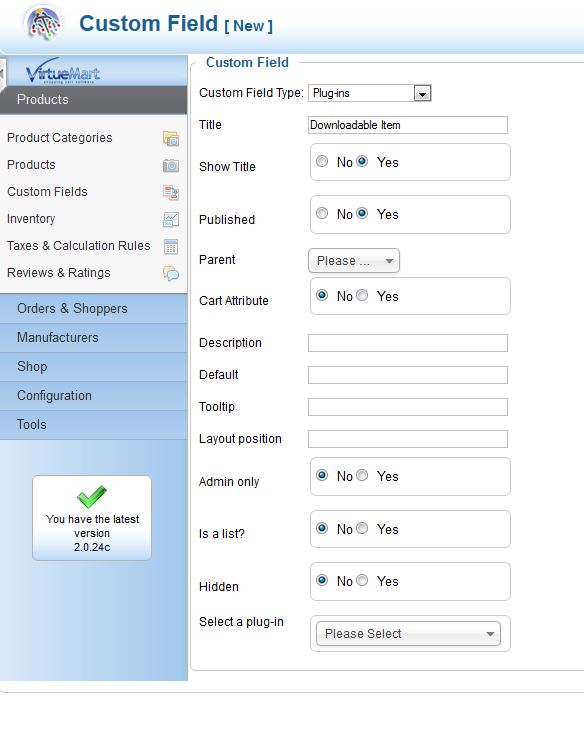Viewport: 584px width, 731px height.
Task: Expand the Parent dropdown
Action: click(354, 261)
